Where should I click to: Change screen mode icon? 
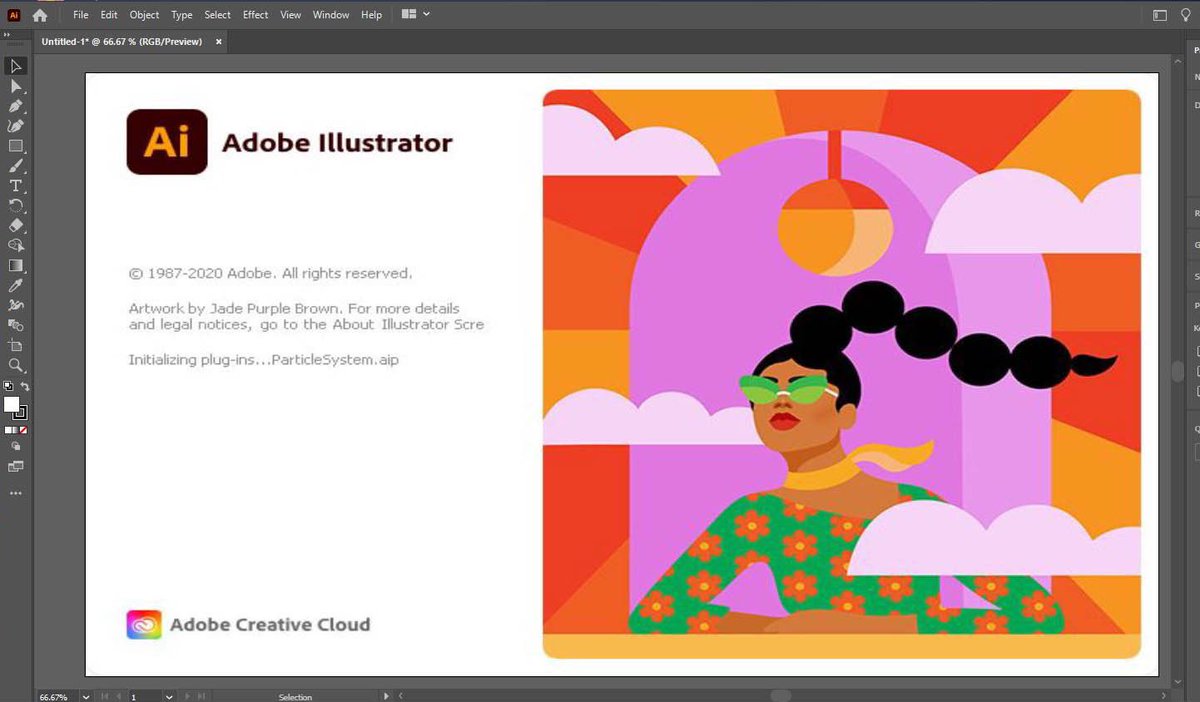point(16,467)
